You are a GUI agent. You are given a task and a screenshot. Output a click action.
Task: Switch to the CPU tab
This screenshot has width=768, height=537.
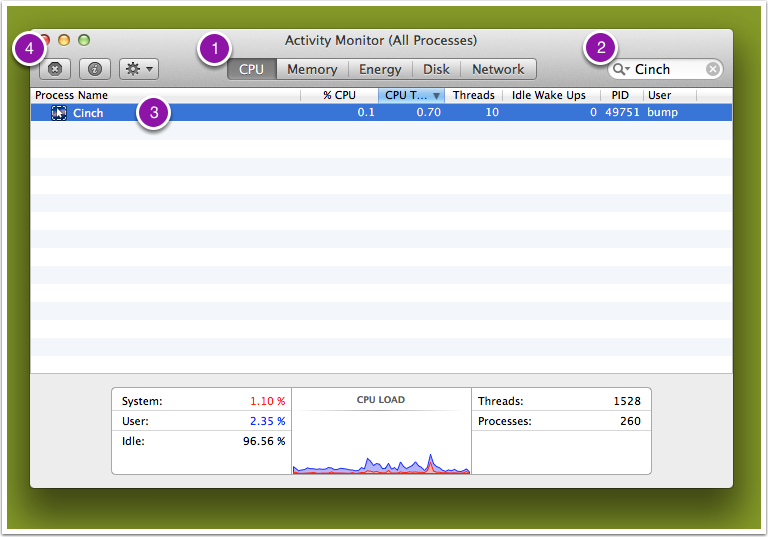(251, 69)
